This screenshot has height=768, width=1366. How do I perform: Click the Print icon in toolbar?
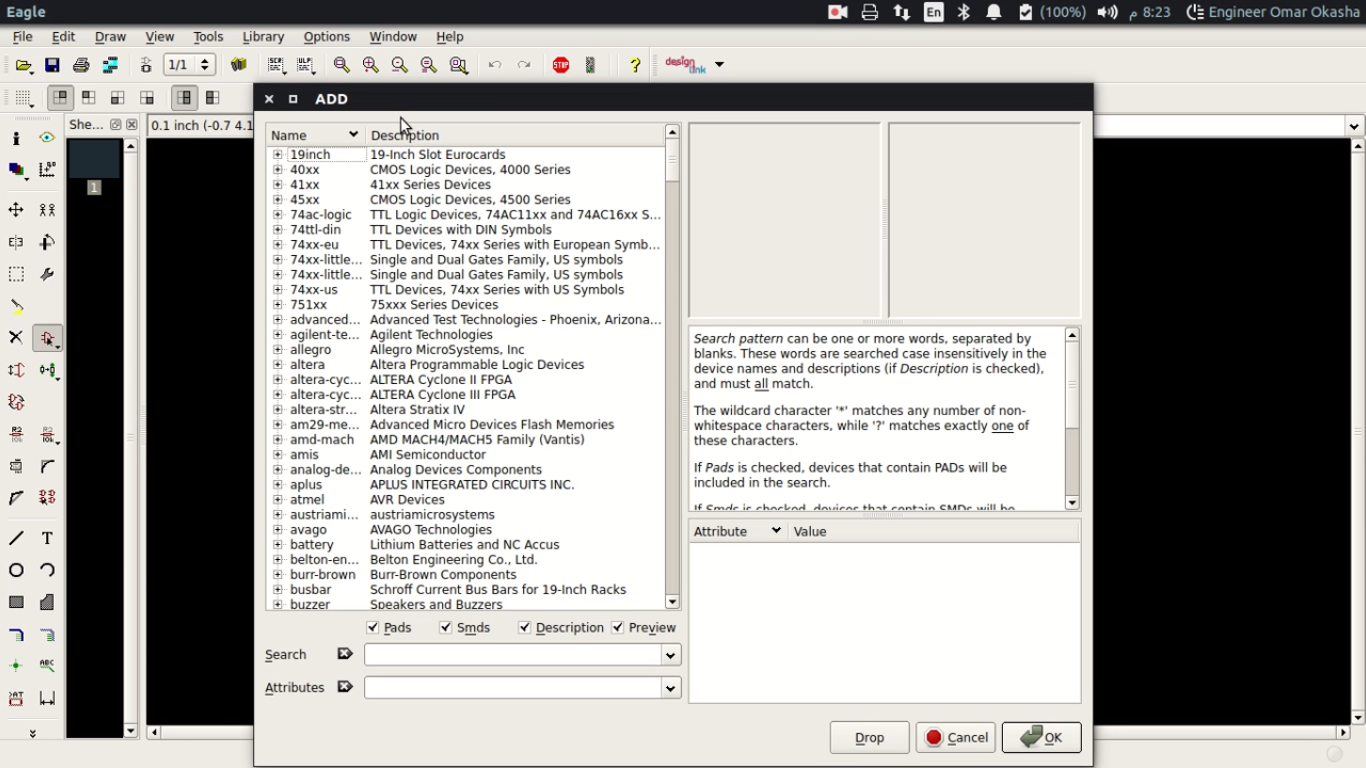82,65
